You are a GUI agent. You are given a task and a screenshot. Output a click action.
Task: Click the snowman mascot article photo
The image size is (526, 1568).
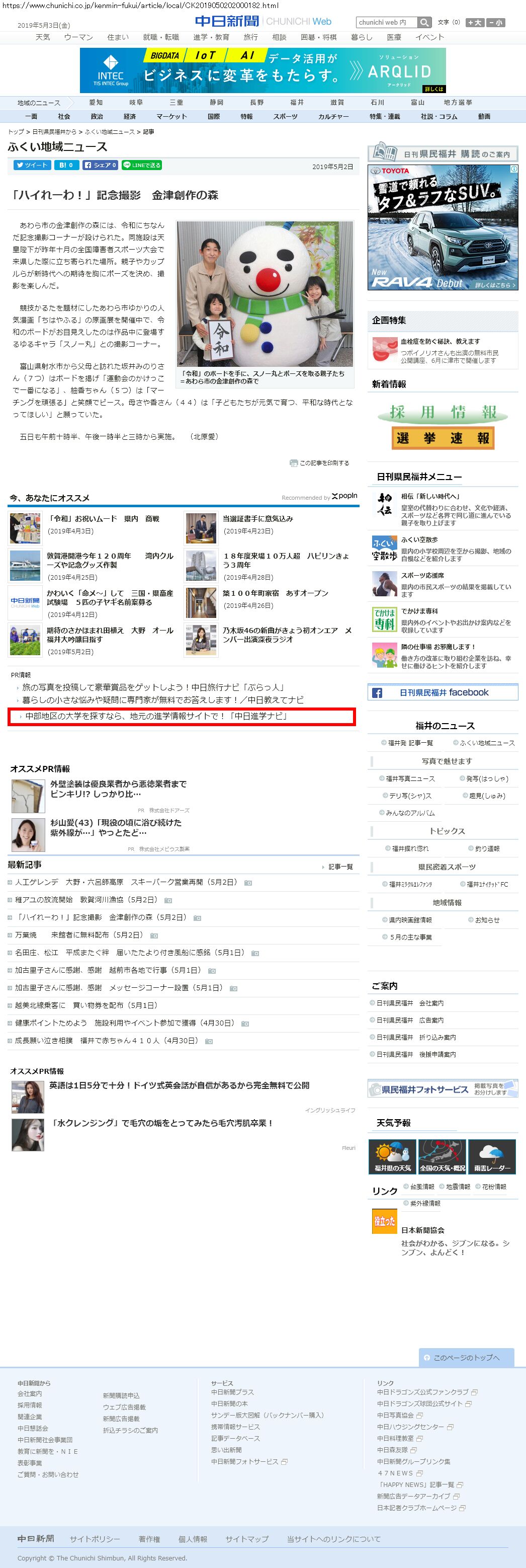265,293
